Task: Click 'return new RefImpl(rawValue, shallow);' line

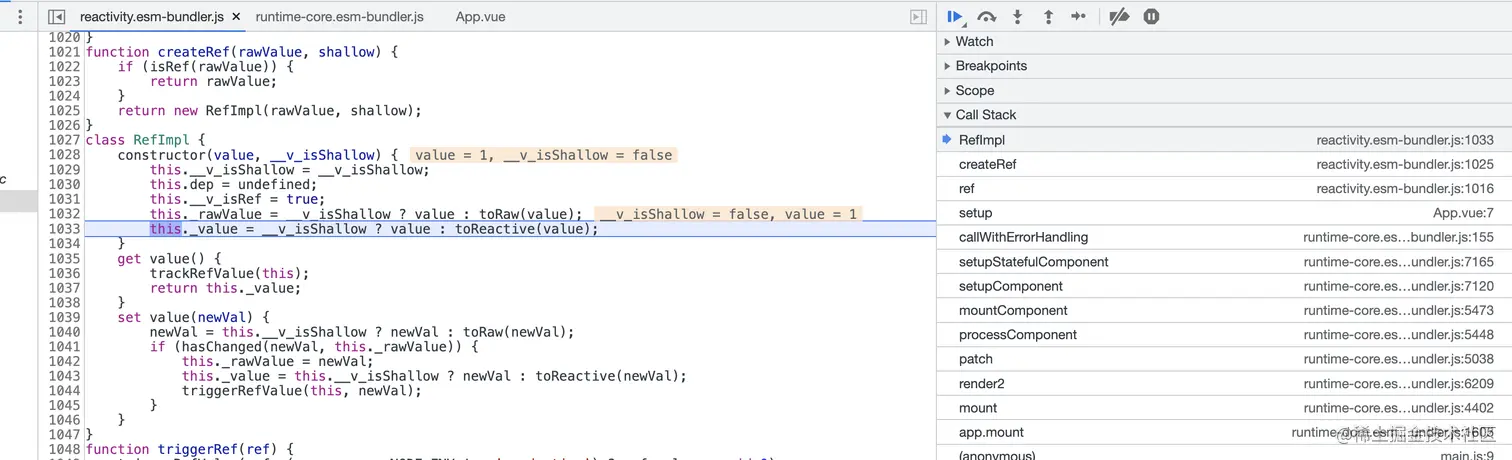Action: click(x=270, y=111)
